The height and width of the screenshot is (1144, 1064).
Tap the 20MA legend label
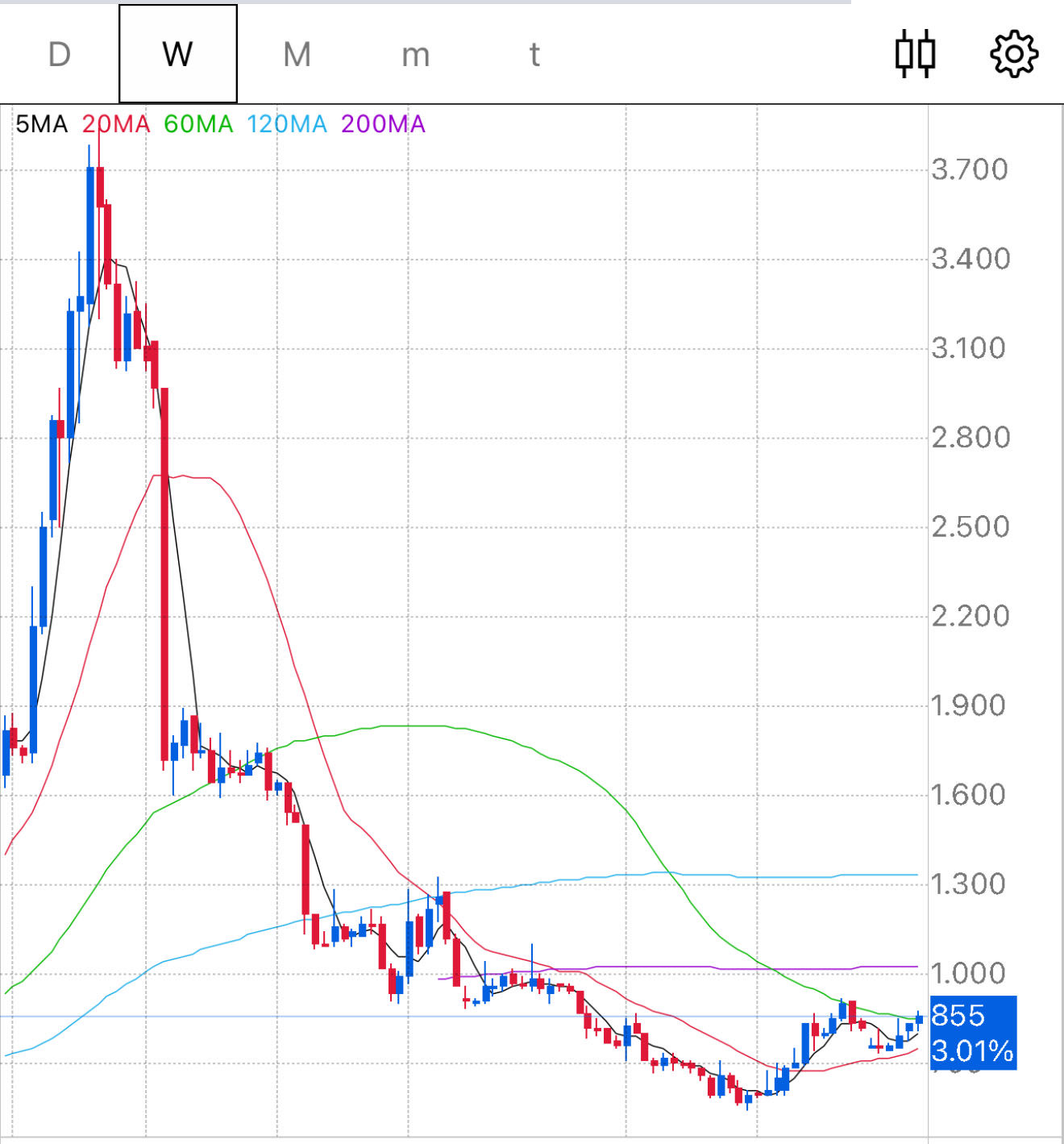116,124
